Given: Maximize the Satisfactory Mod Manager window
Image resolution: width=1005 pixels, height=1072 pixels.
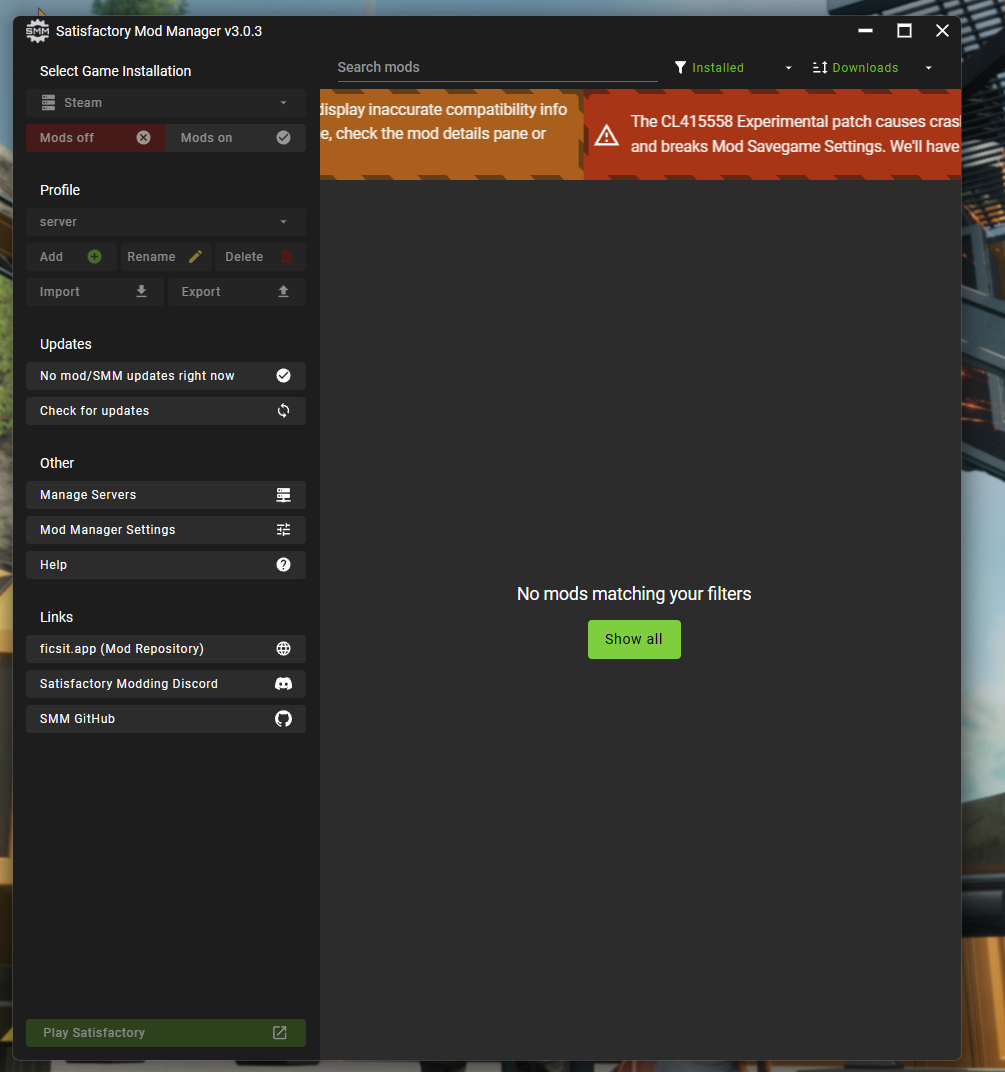Looking at the screenshot, I should click(904, 31).
